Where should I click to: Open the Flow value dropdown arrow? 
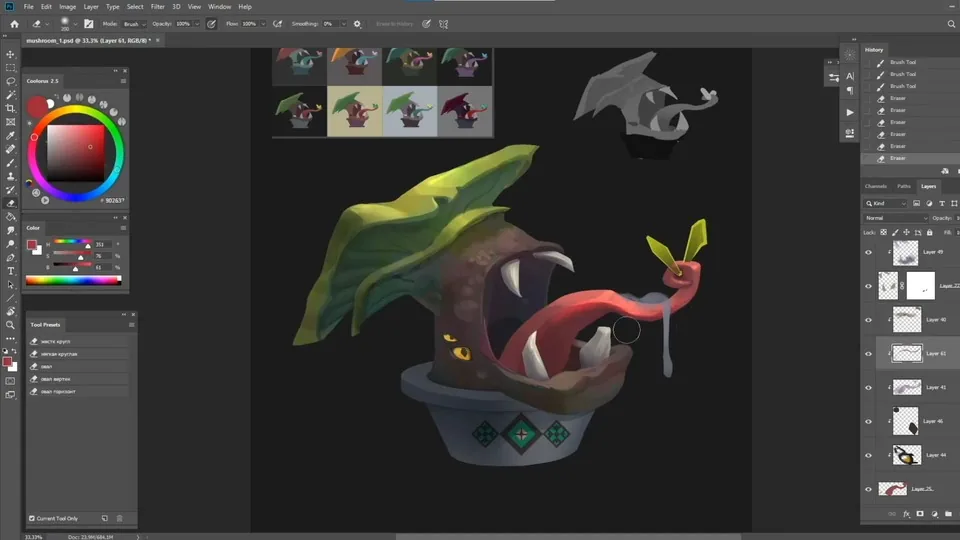pos(263,24)
